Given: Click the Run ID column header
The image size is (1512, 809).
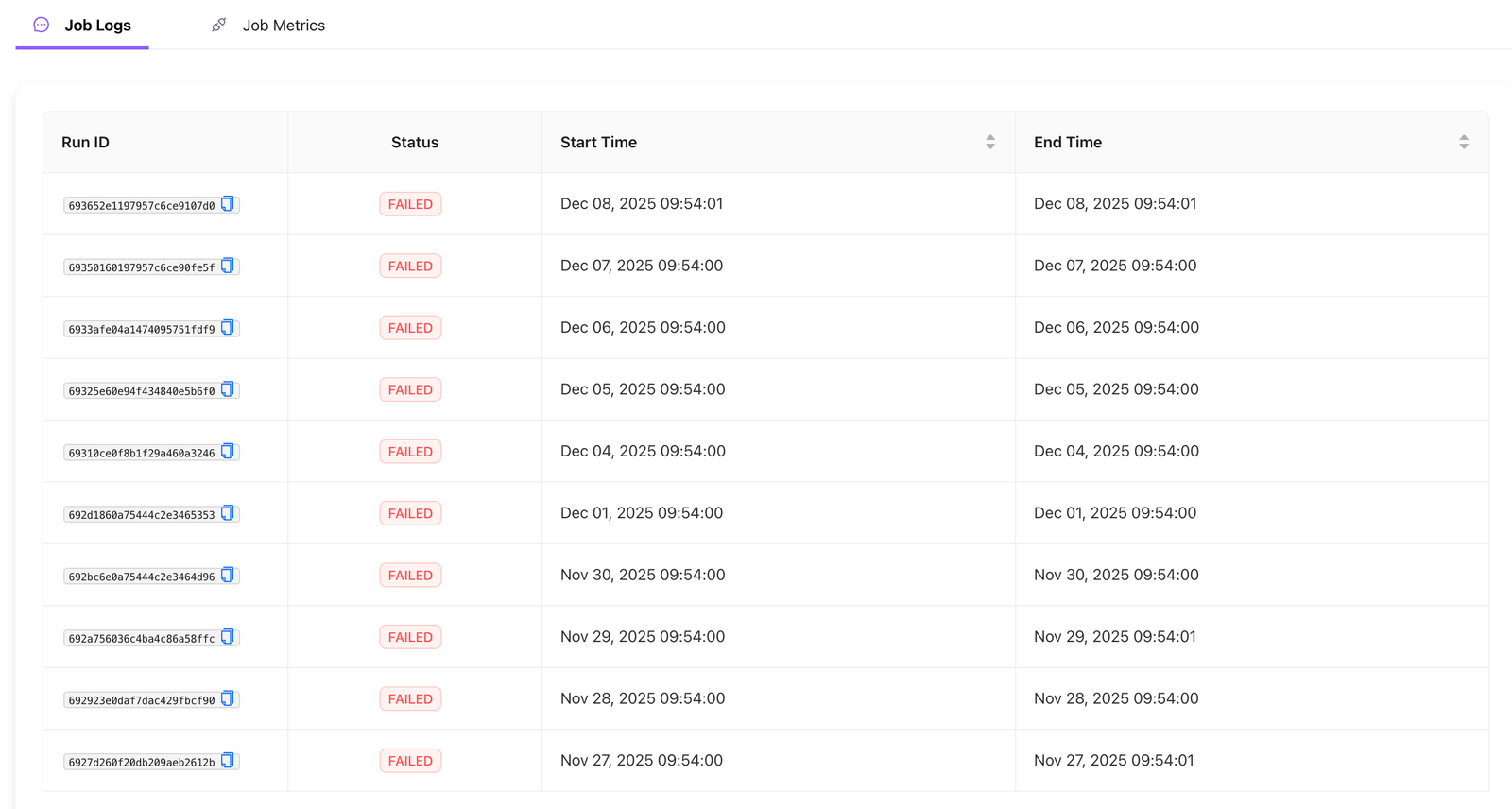Looking at the screenshot, I should point(85,143).
